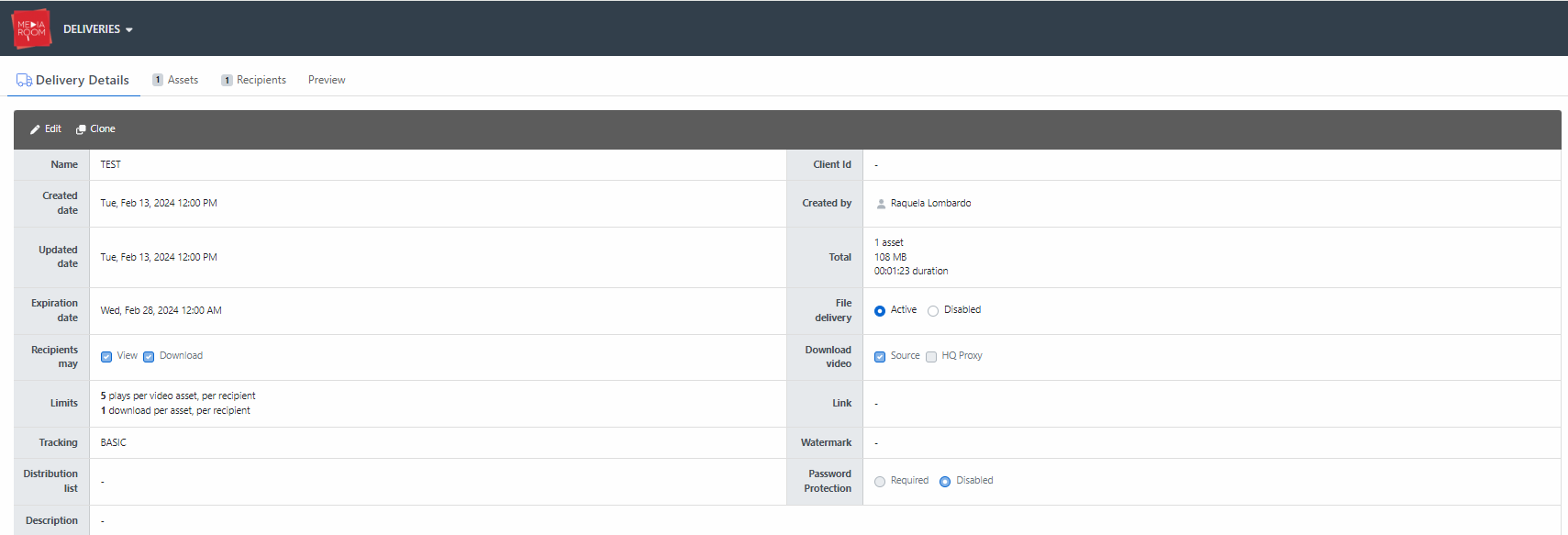
Task: Toggle the Download recipients checkbox
Action: [149, 357]
